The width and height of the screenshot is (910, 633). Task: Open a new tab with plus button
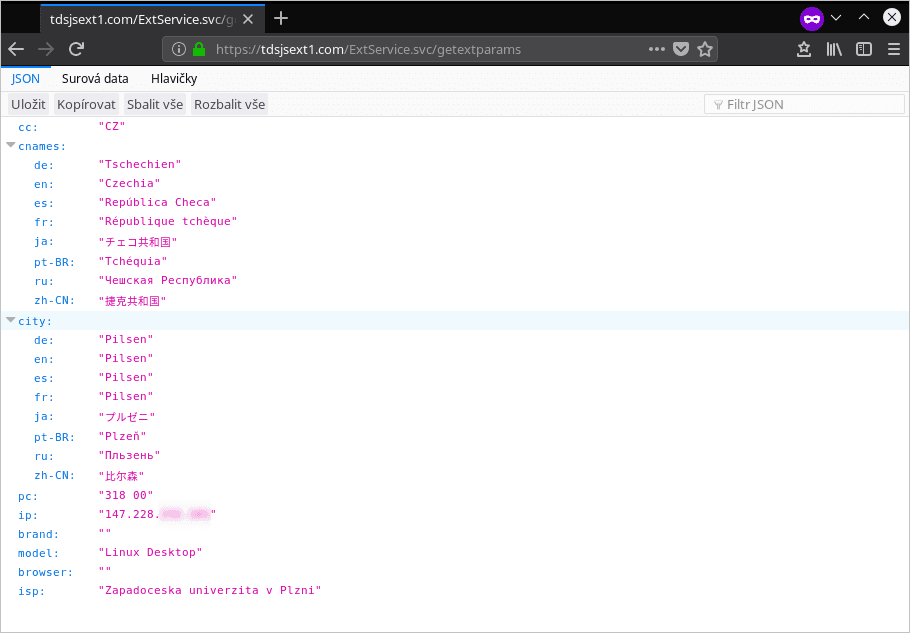[281, 19]
